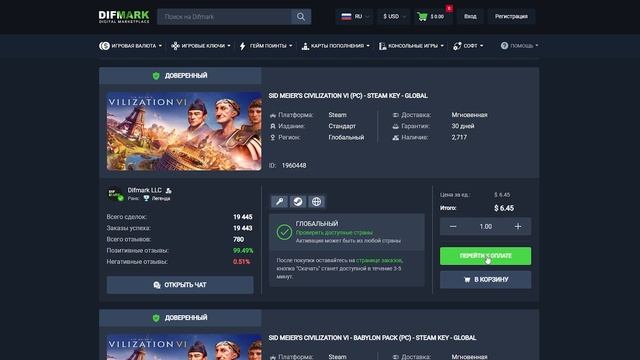Click the Регистрация button

pyautogui.click(x=511, y=17)
